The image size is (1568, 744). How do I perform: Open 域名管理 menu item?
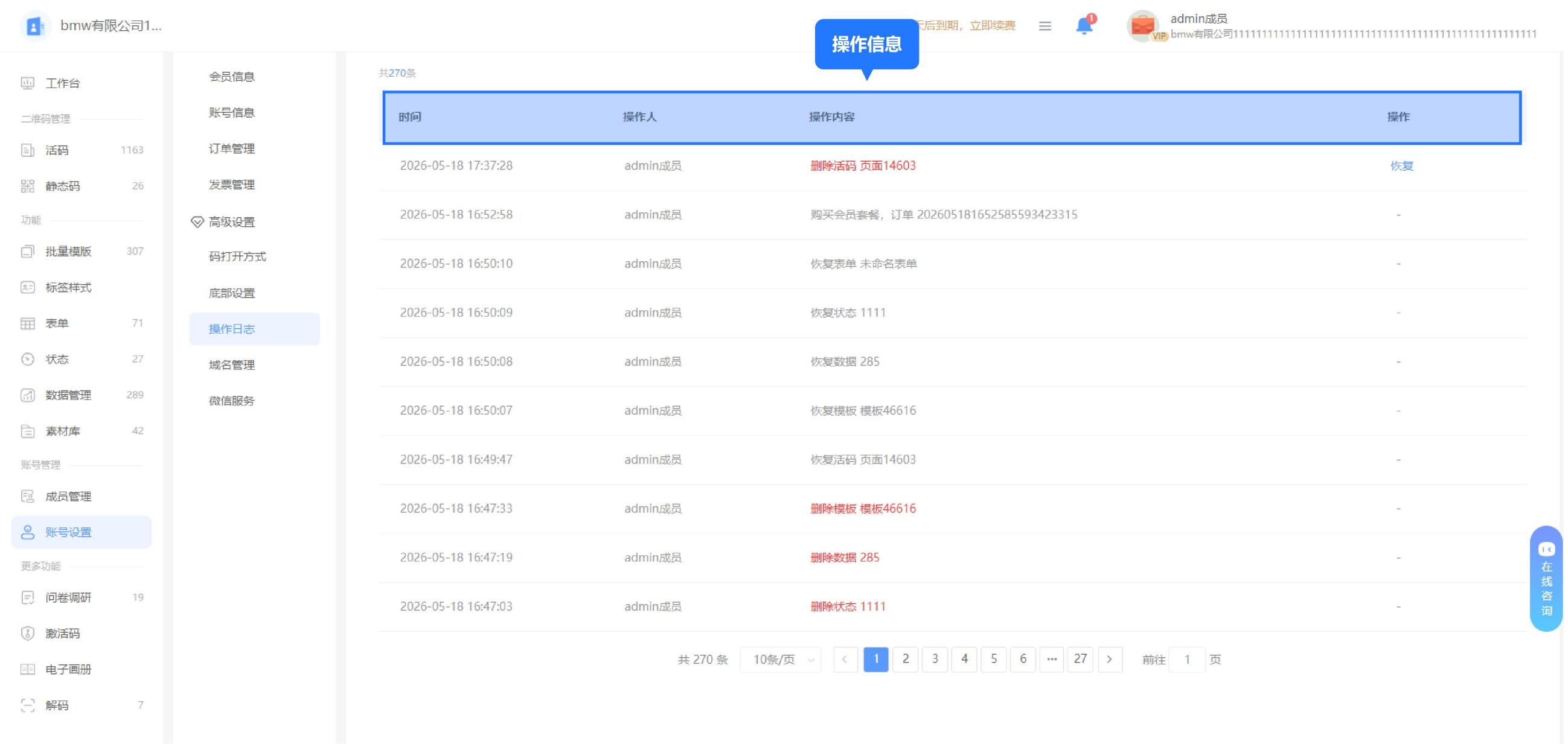[231, 365]
